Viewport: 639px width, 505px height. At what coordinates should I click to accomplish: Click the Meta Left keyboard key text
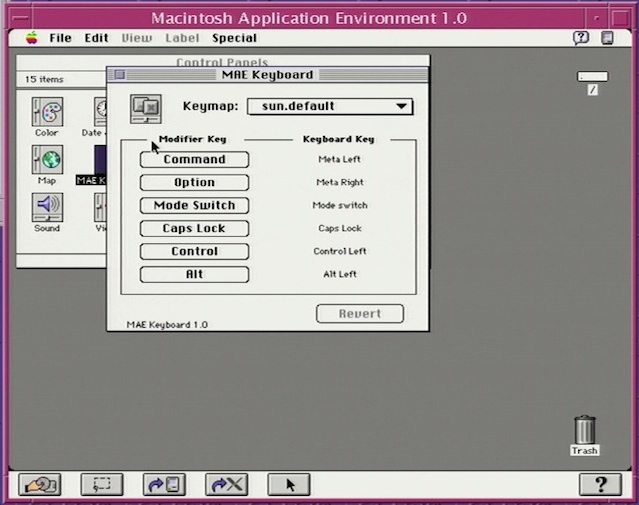pos(339,159)
